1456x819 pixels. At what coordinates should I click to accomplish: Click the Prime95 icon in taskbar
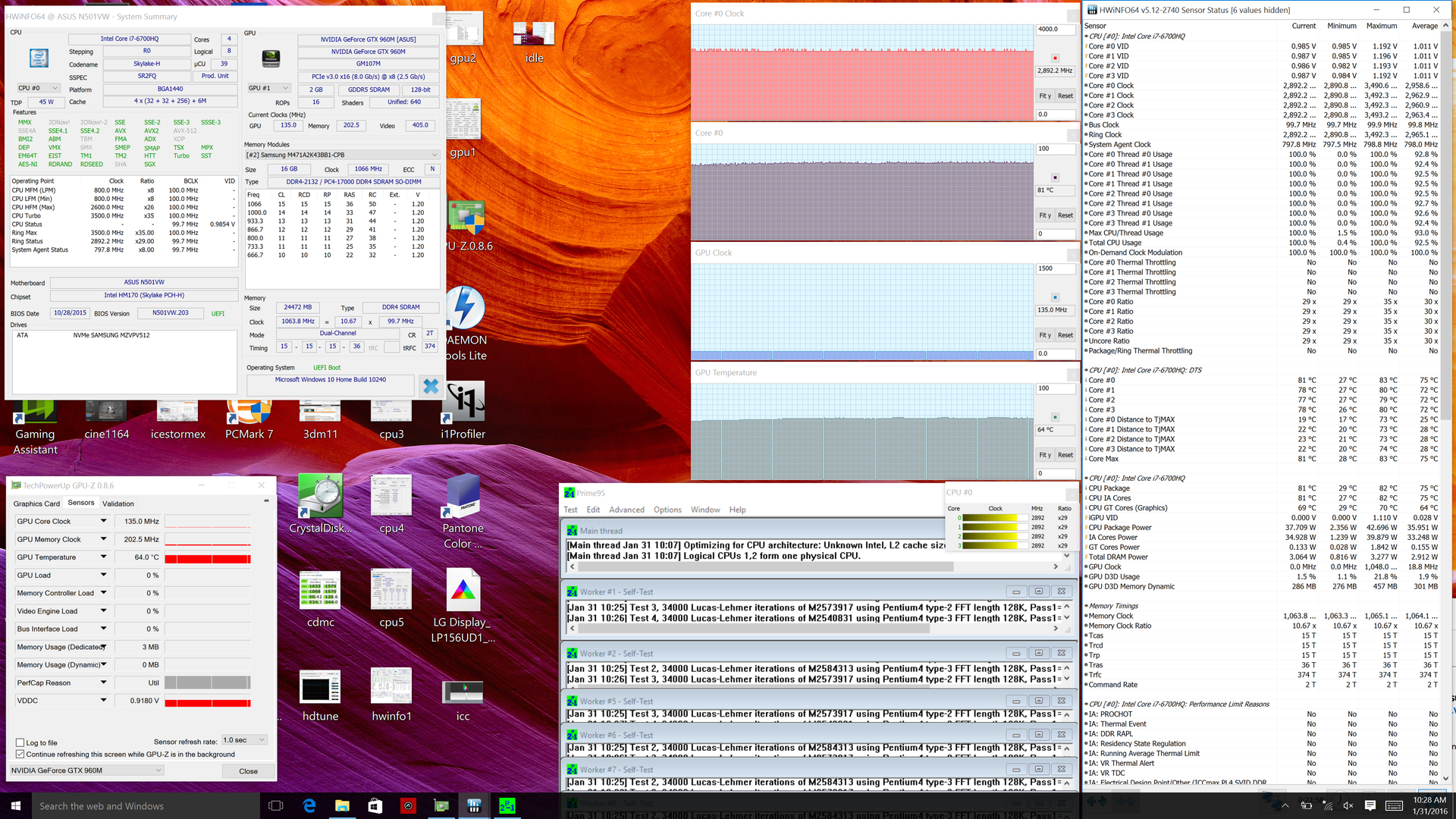tap(507, 805)
